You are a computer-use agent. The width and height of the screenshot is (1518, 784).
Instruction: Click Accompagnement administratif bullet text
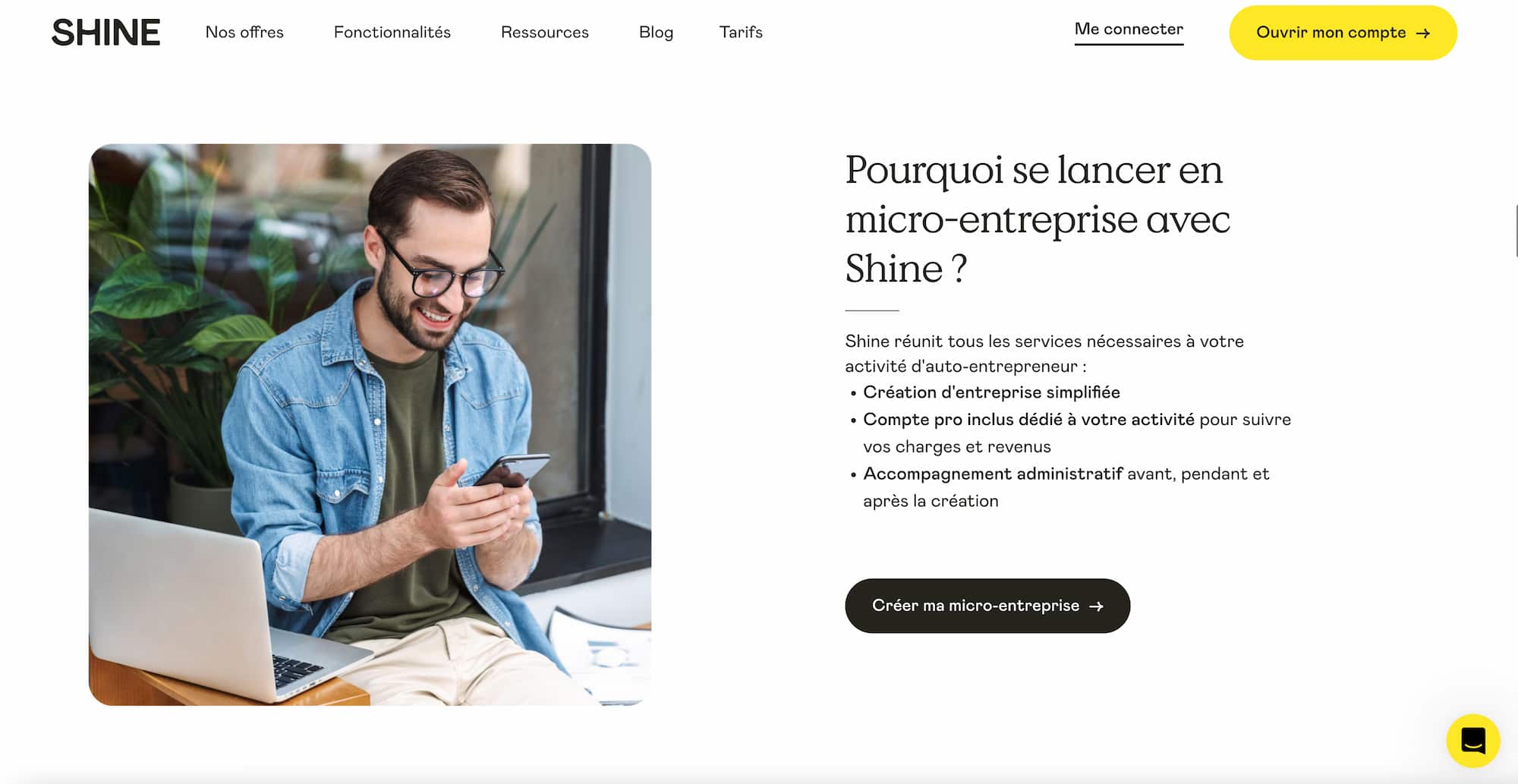[1066, 487]
